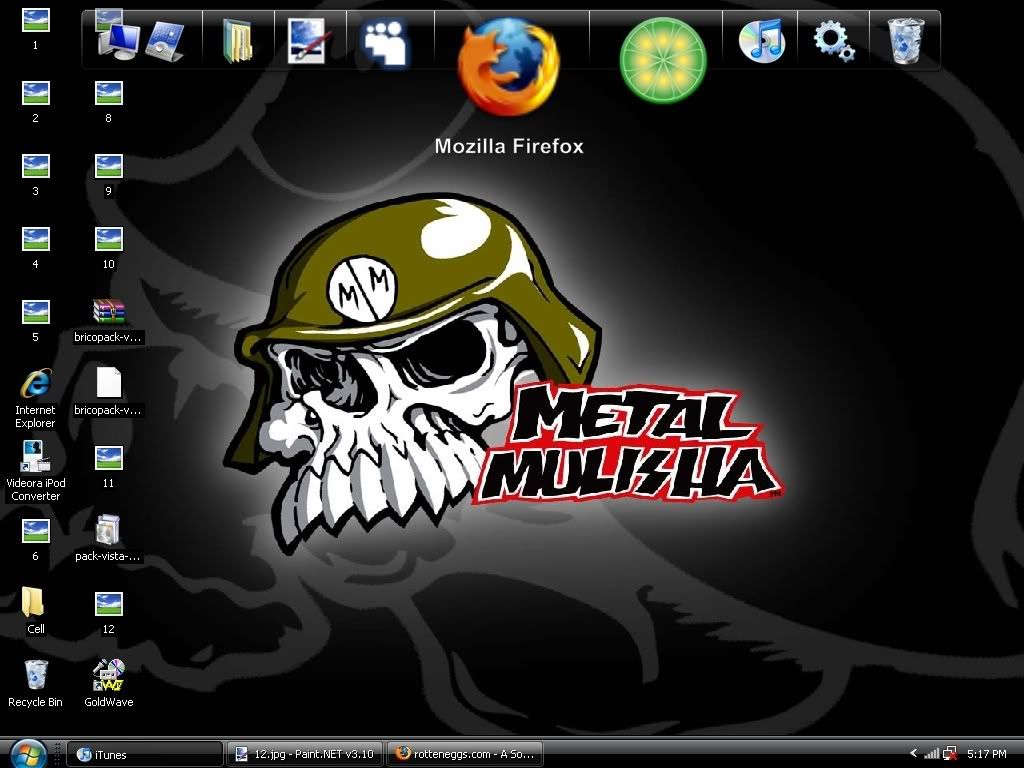The width and height of the screenshot is (1024, 768).
Task: Select the desktop image file named 12
Action: pos(108,613)
